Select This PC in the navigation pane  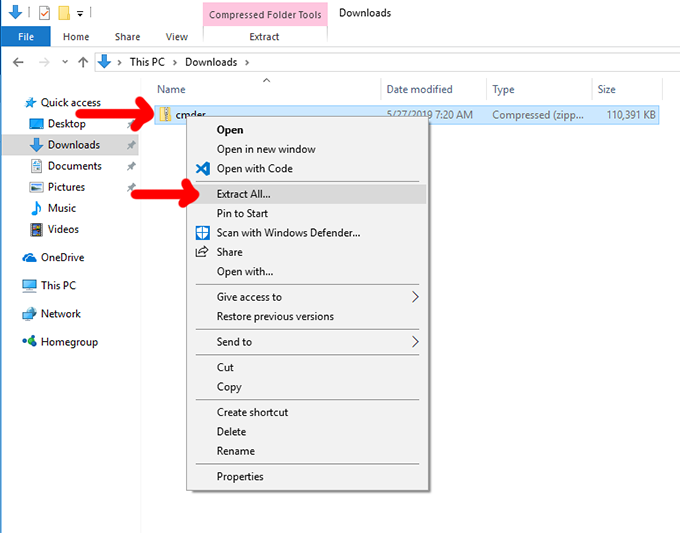[x=58, y=286]
